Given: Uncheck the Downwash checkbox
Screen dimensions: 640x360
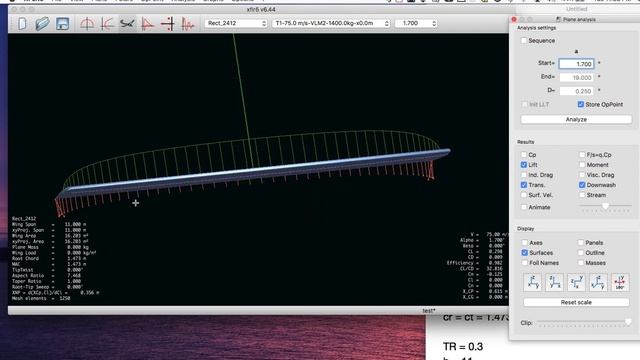Looking at the screenshot, I should point(582,185).
